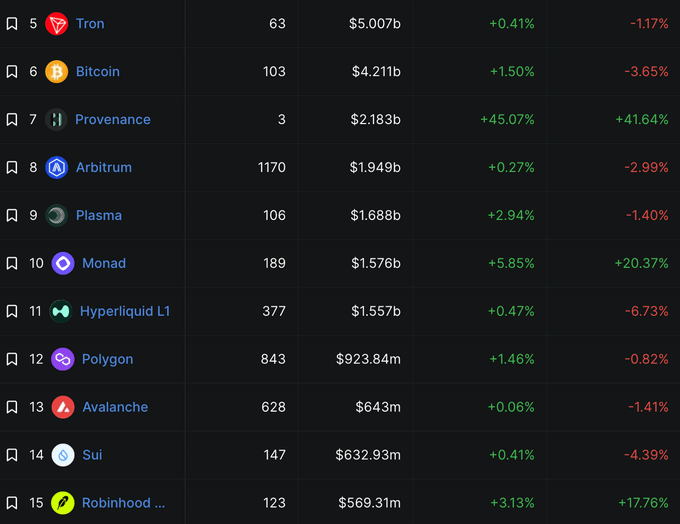The image size is (680, 524).
Task: Select Bitcoin TVL value $4.211b
Action: click(x=376, y=72)
